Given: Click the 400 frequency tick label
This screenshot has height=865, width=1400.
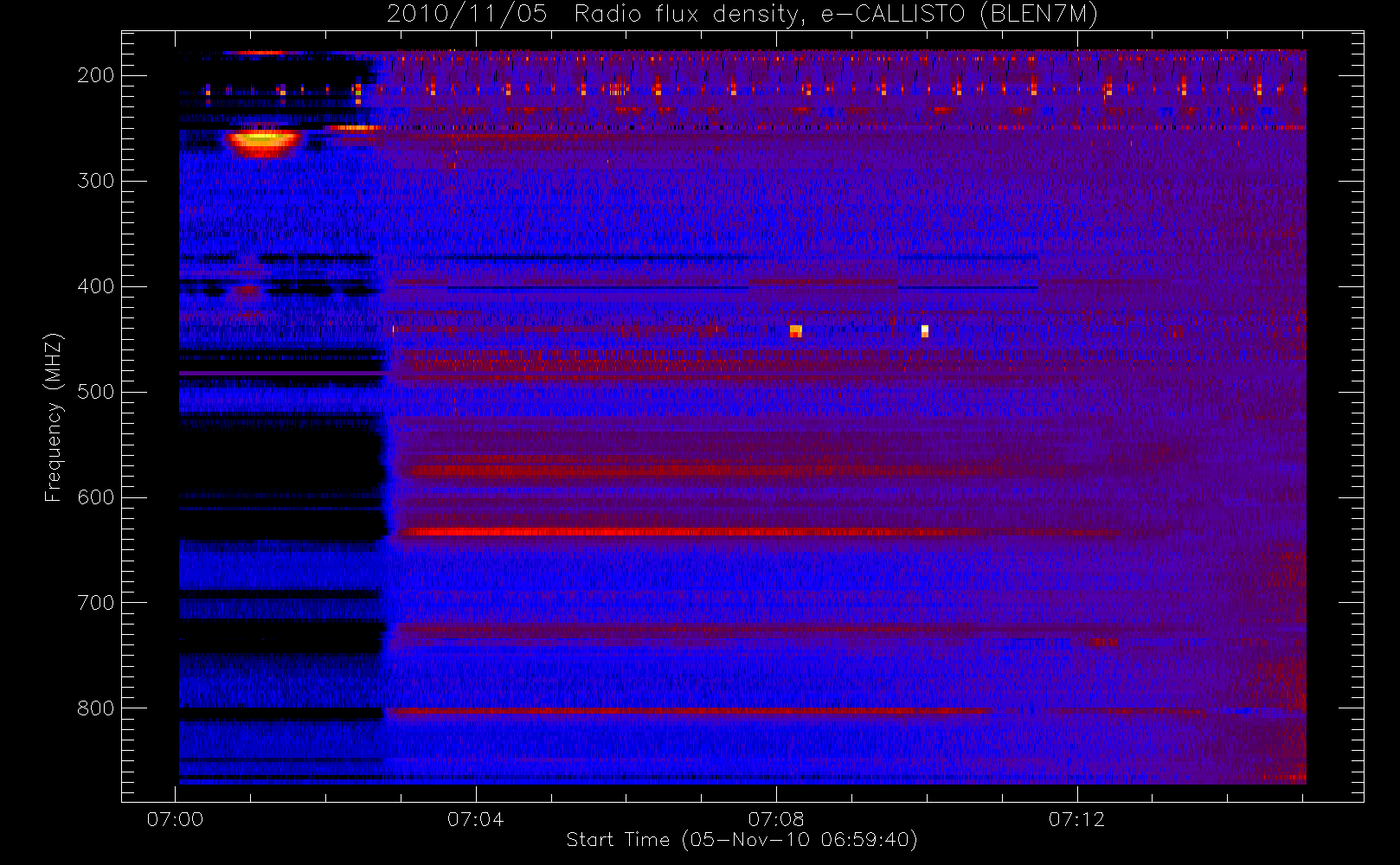Looking at the screenshot, I should [95, 286].
